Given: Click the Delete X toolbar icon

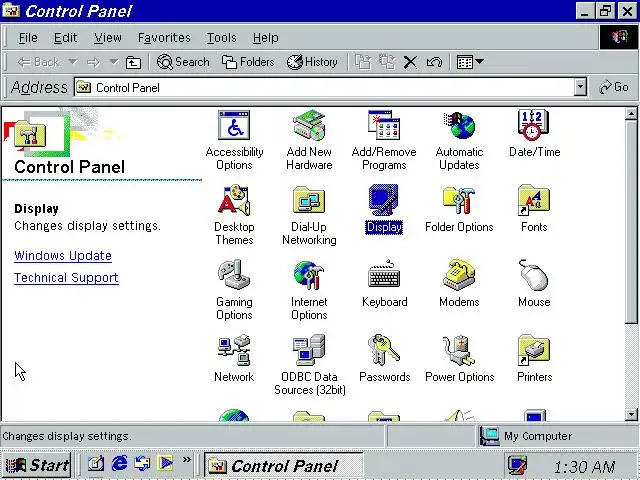Looking at the screenshot, I should 410,62.
